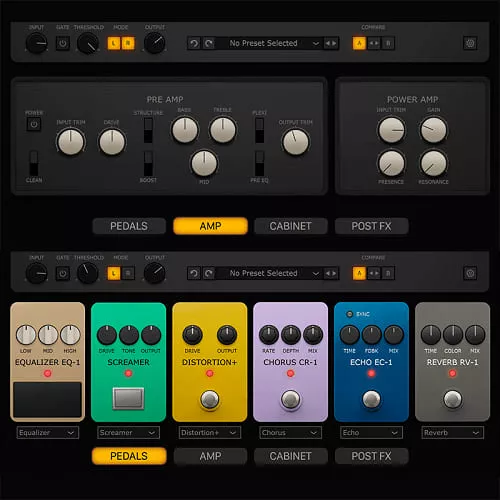The image size is (500, 500).
Task: Flip the Boost switch in Pre Amp
Action: point(148,163)
